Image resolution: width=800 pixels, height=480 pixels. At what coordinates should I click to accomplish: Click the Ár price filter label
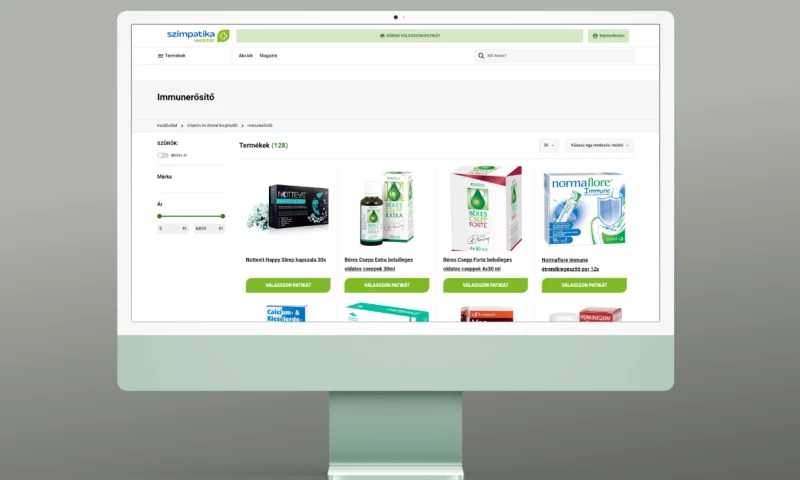click(x=160, y=204)
